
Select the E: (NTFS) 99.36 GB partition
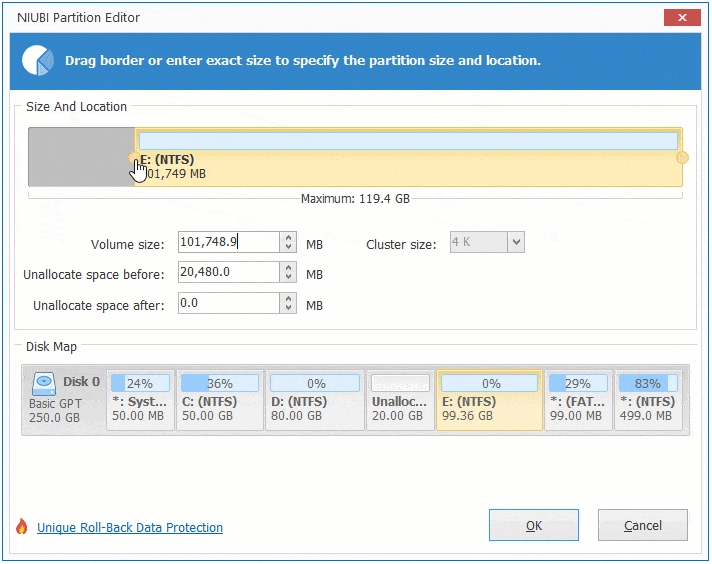[489, 400]
